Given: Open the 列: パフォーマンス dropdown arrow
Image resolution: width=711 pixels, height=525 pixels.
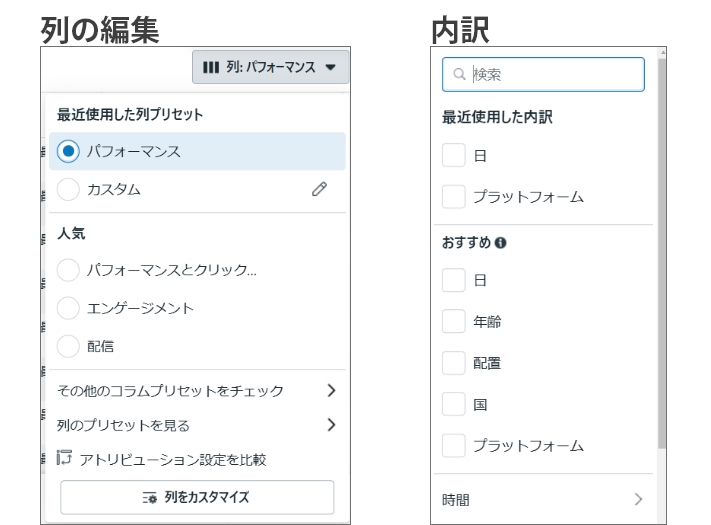Looking at the screenshot, I should 331,68.
